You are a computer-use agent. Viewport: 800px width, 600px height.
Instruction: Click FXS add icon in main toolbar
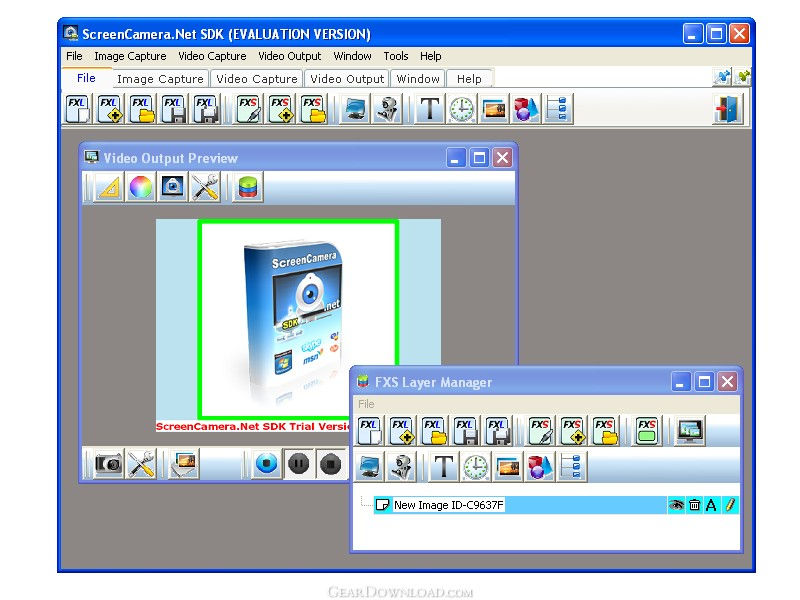(x=282, y=109)
